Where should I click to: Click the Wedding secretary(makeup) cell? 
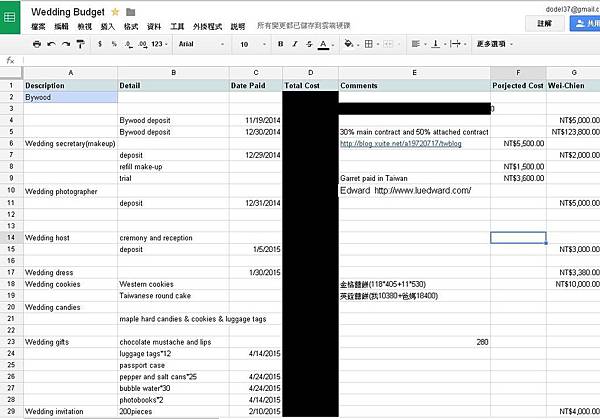[x=70, y=143]
